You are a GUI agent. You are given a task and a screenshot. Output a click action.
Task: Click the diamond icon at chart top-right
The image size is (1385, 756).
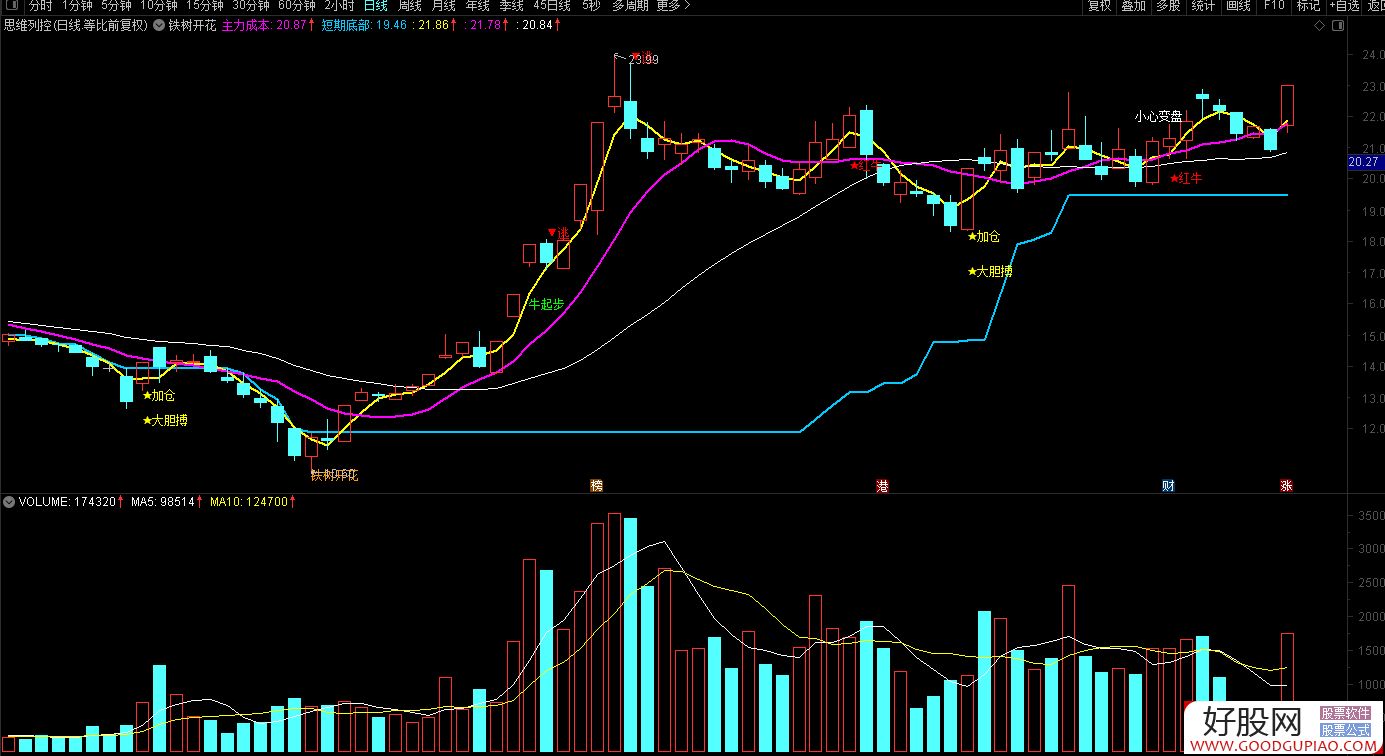point(1319,24)
